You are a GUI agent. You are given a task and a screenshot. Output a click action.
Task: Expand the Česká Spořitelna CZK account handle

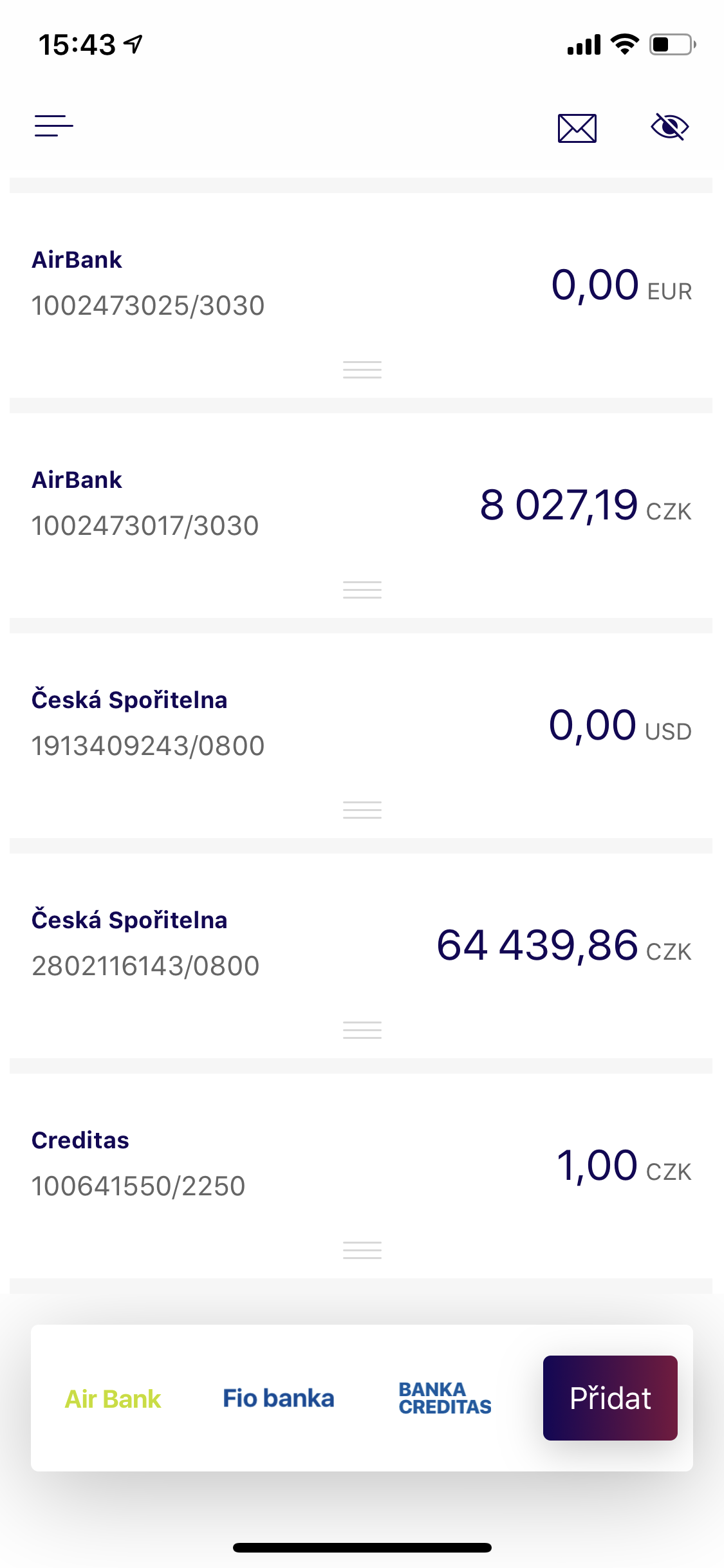click(362, 1030)
